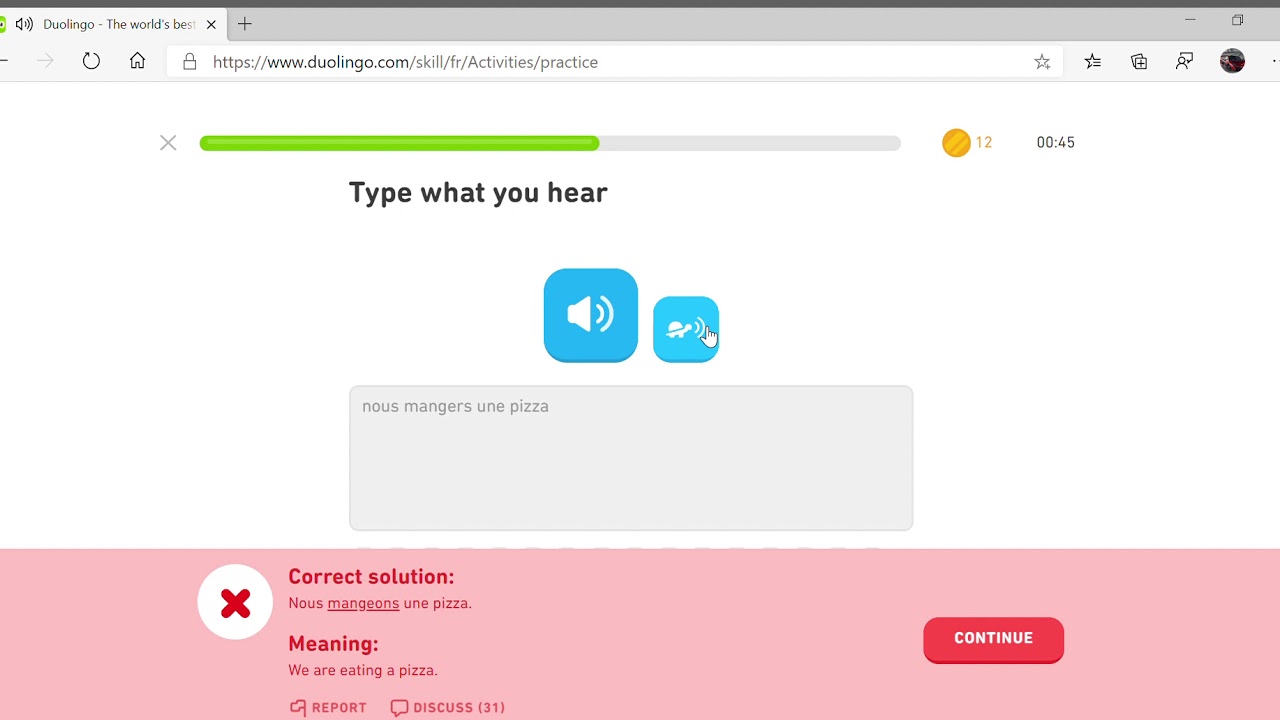Add this page to favorites
Screen dimensions: 1280x720
(x=1042, y=62)
